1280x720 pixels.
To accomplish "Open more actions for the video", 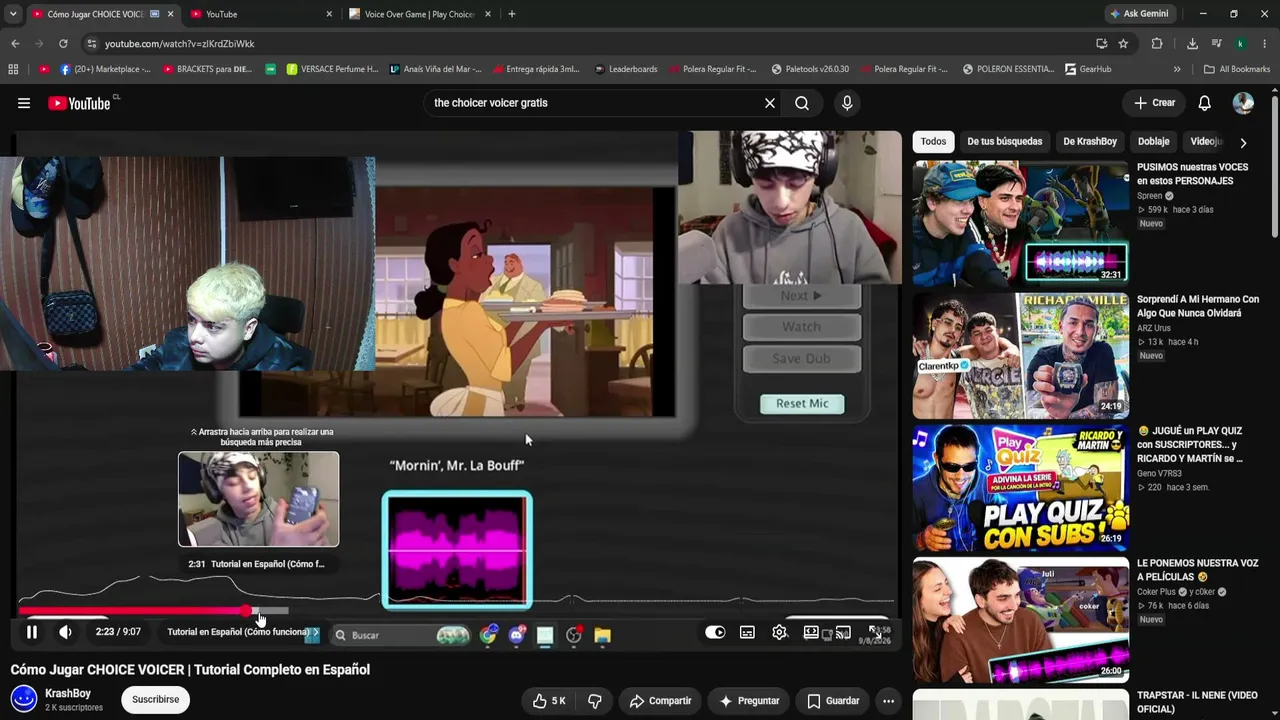I will tap(888, 701).
